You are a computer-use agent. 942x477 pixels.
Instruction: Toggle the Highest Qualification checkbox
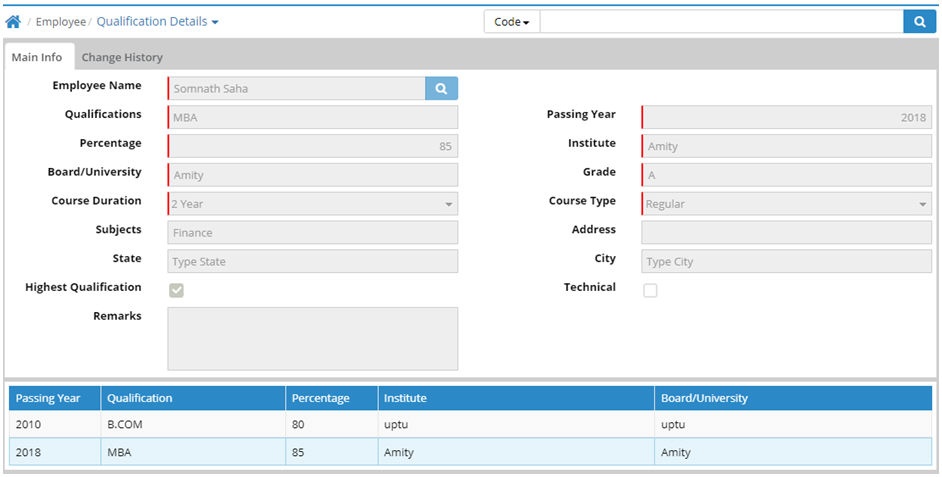[176, 290]
